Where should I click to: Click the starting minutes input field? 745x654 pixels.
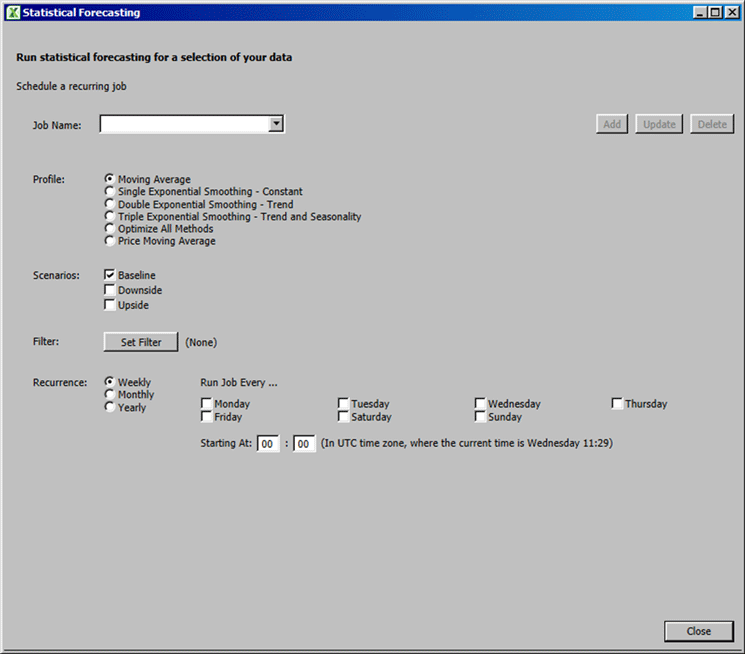(x=304, y=443)
